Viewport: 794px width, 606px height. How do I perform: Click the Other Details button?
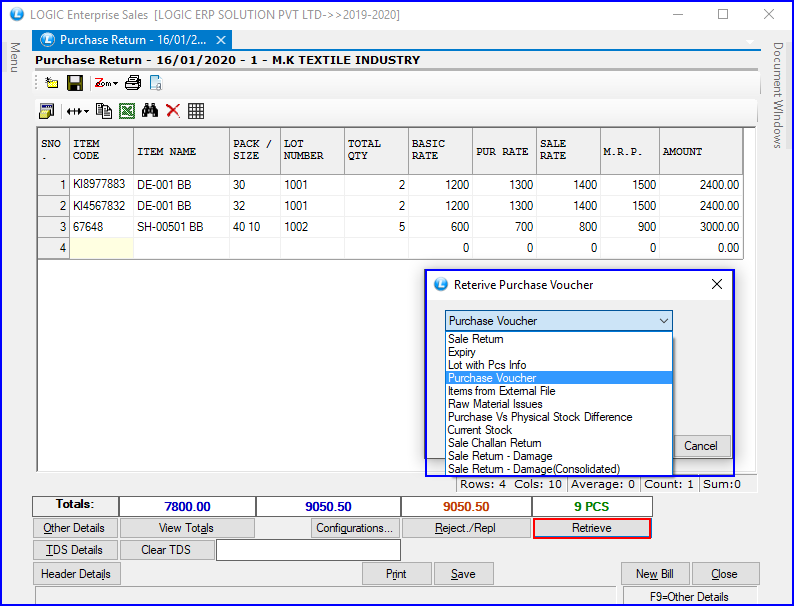tap(74, 528)
